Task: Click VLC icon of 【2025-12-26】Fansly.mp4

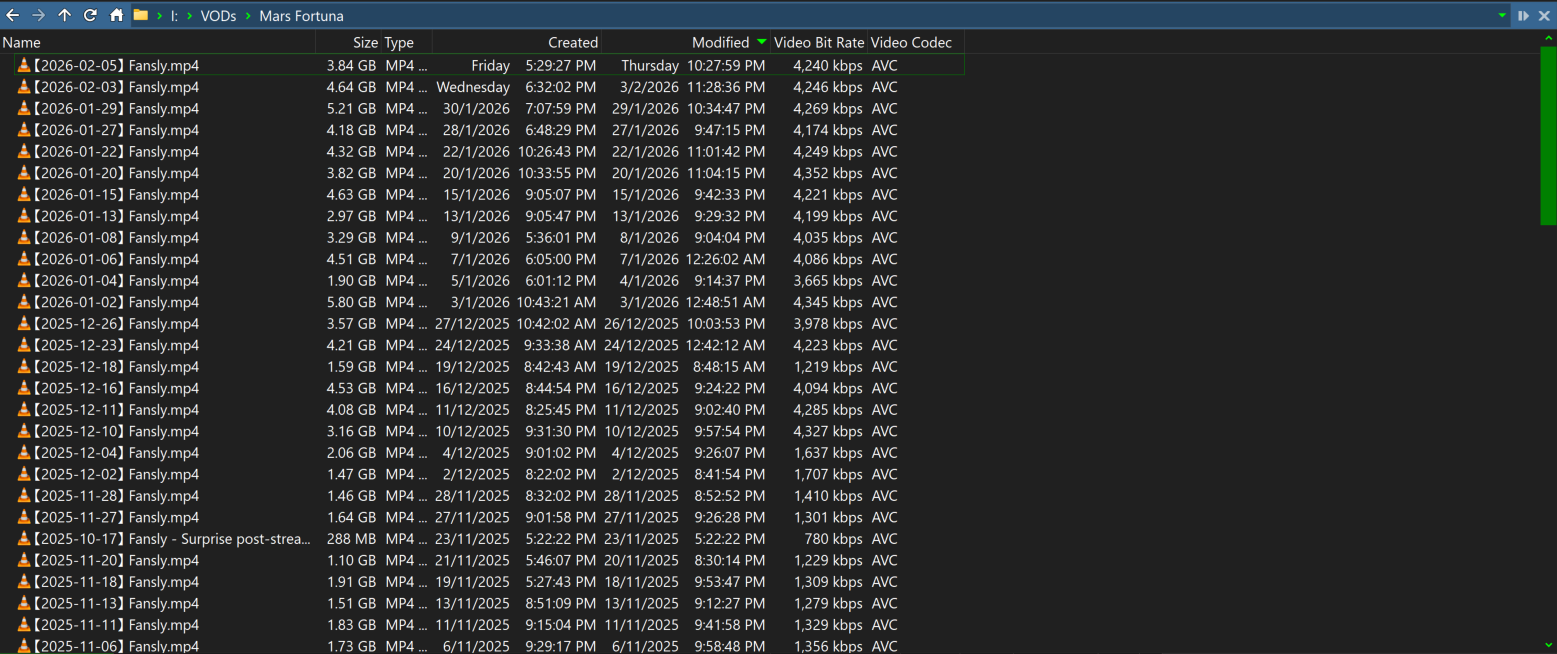Action: click(24, 323)
